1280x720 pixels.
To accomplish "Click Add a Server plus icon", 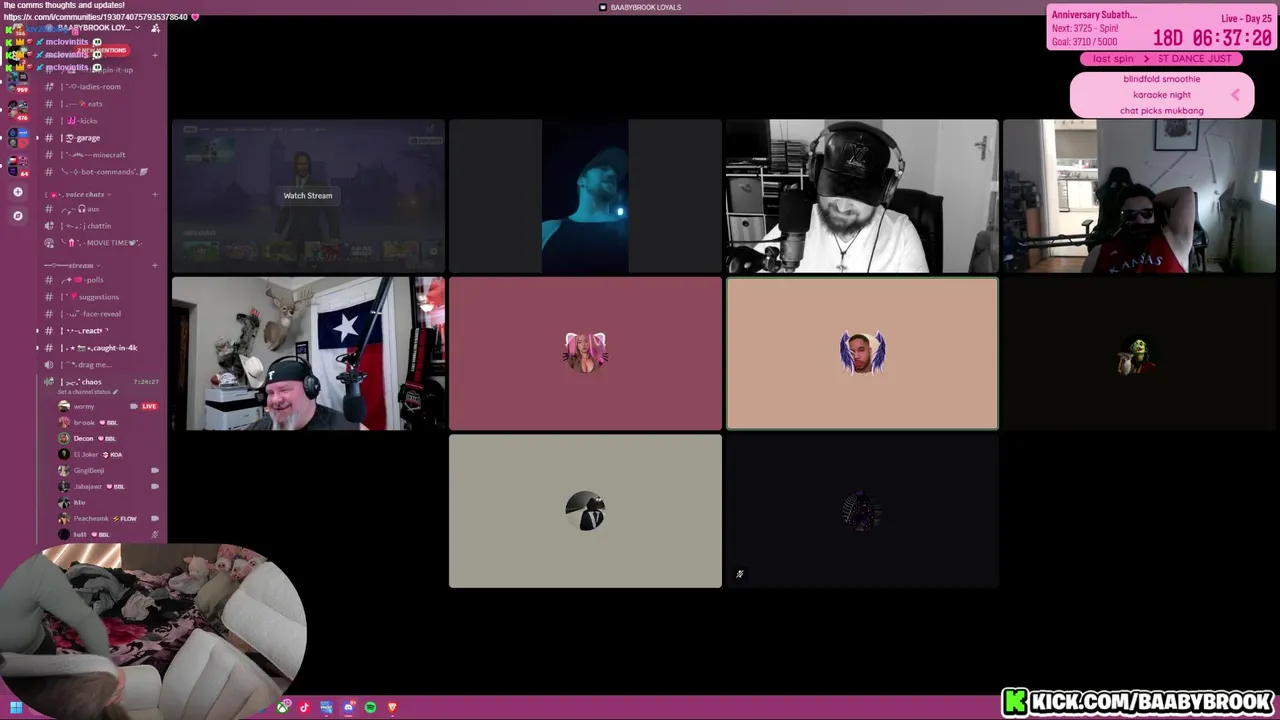I will 17,192.
